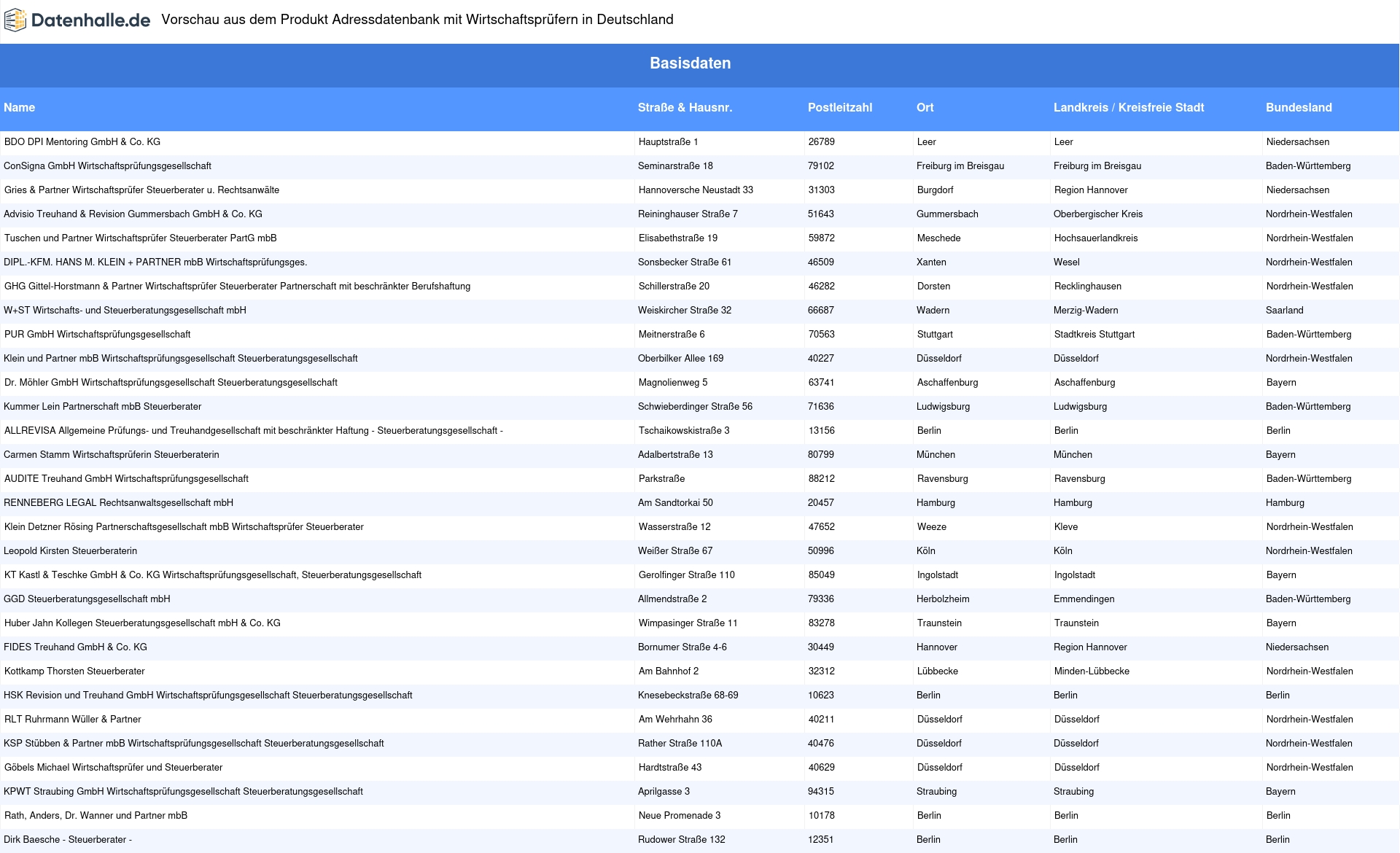Click Advisio Treuhand & Revision Gummersbach row name
Screen dimensions: 1400x853
coord(133,214)
